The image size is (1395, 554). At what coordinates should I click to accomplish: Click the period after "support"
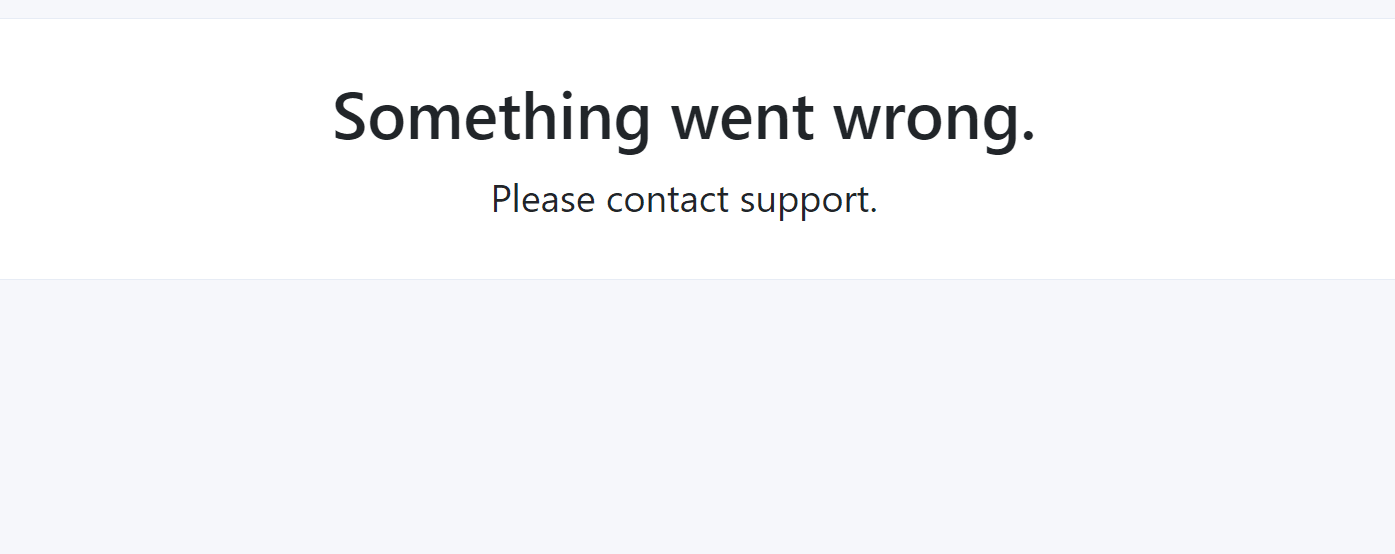873,212
